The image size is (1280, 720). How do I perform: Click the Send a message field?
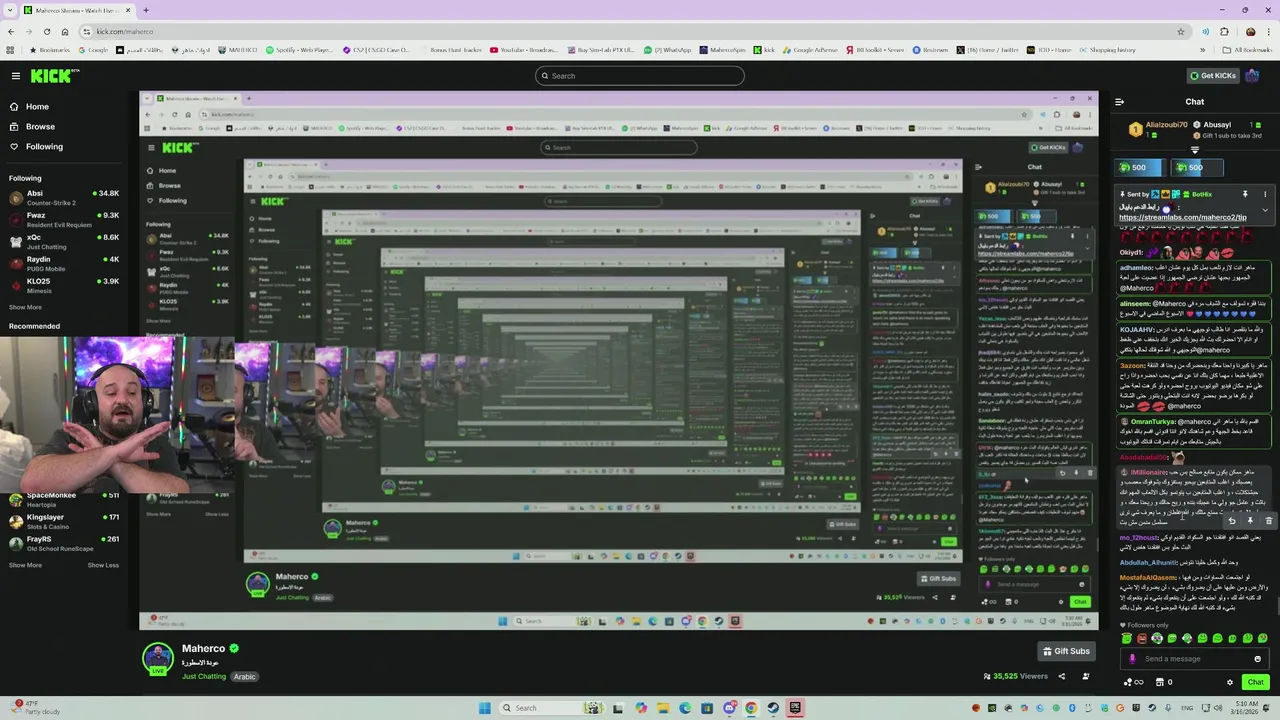tap(1195, 659)
